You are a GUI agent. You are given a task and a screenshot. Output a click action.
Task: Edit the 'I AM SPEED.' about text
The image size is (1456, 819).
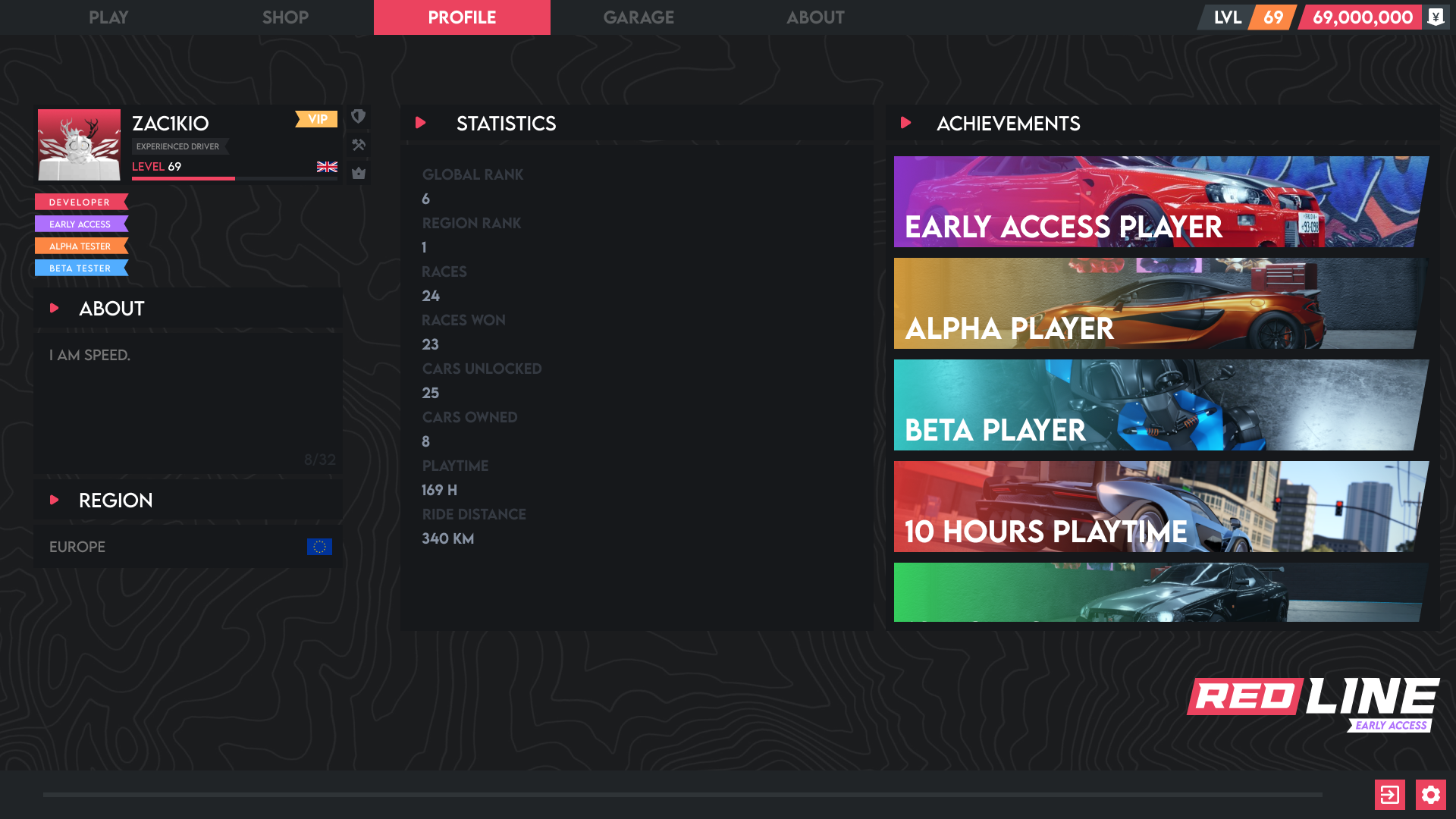click(x=89, y=356)
